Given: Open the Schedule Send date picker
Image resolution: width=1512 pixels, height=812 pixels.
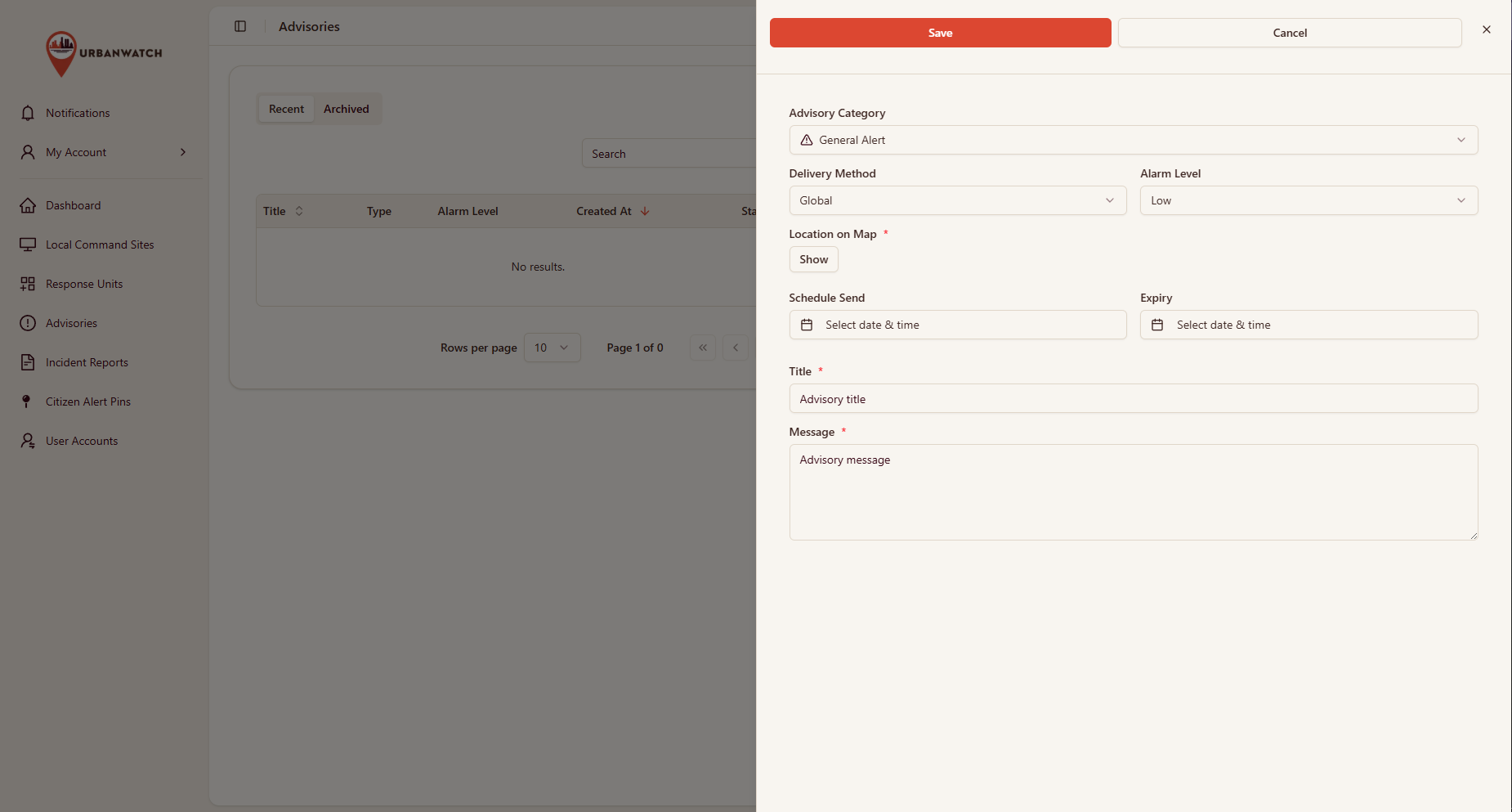Looking at the screenshot, I should (958, 325).
